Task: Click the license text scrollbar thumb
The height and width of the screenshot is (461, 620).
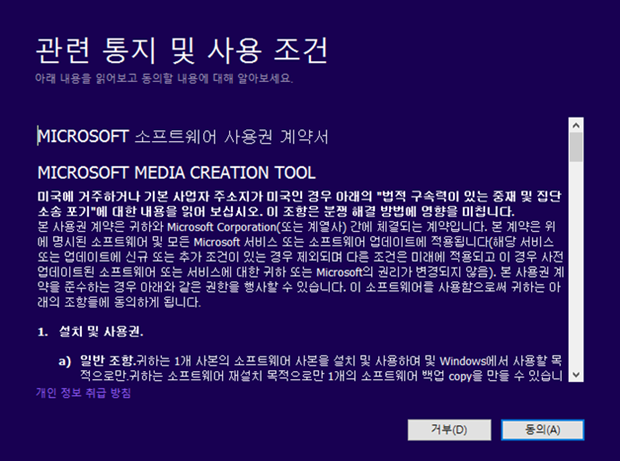Action: (576, 147)
